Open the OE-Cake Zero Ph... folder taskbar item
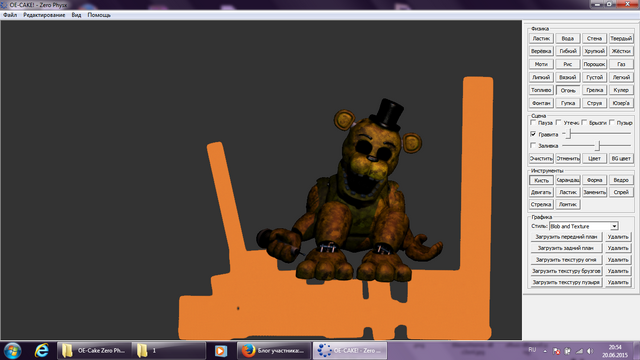Viewport: 640px width, 360px height. point(94,351)
